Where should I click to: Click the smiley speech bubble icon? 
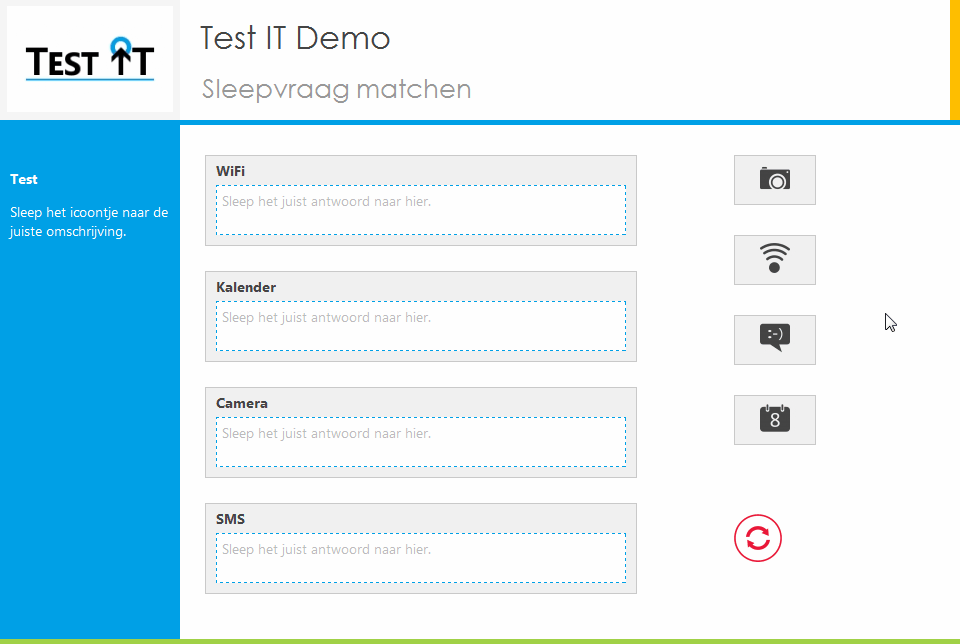[x=775, y=340]
